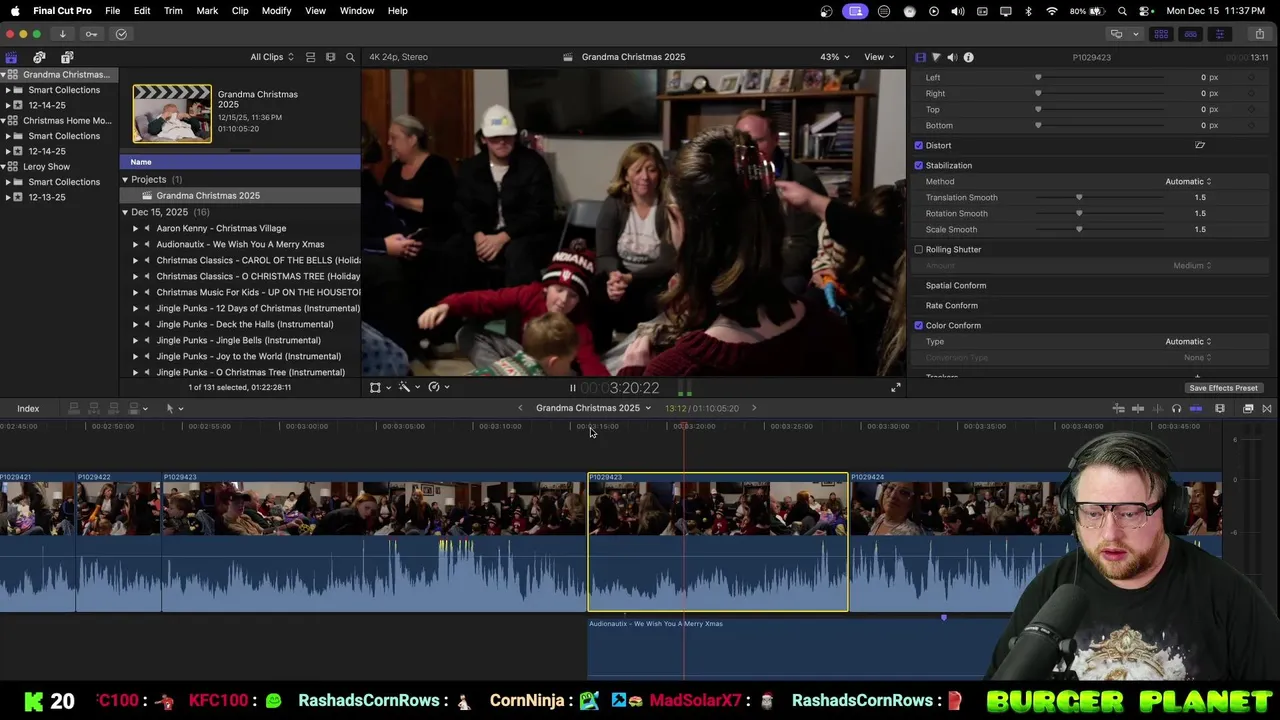Enable the Rolling Shutter checkbox
Viewport: 1280px width, 720px height.
click(x=919, y=249)
